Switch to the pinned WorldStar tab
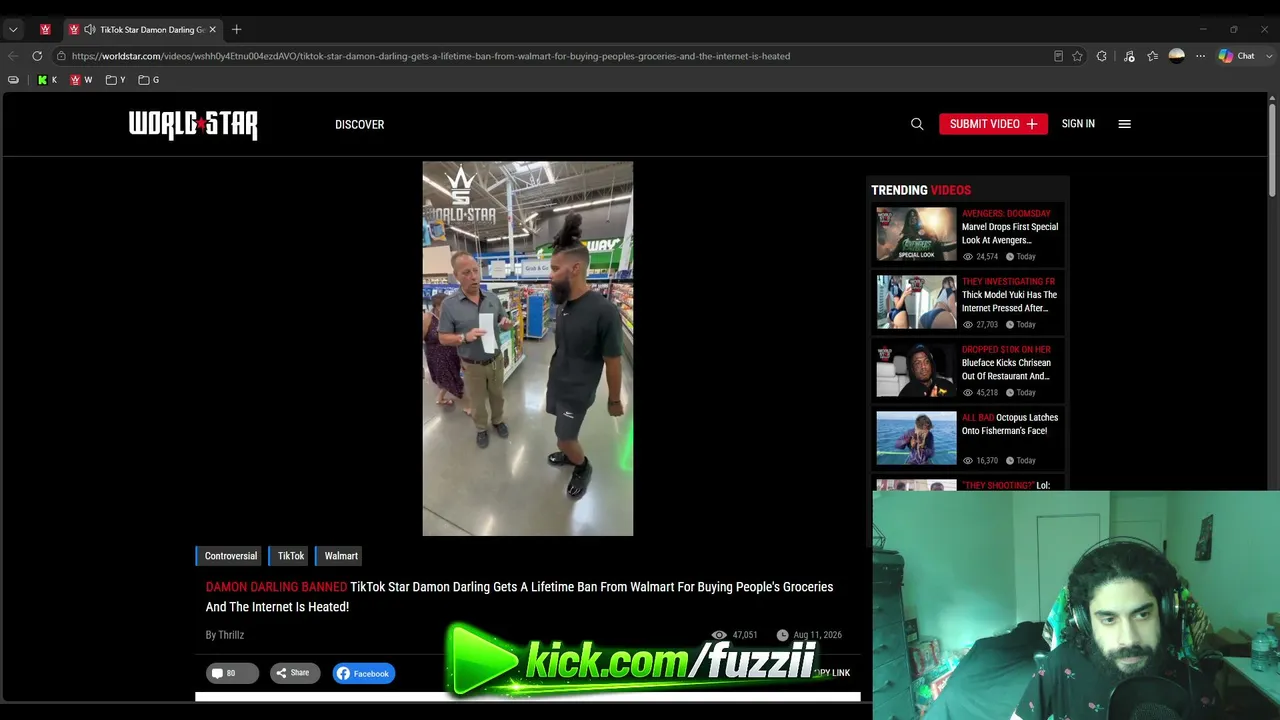 (45, 30)
